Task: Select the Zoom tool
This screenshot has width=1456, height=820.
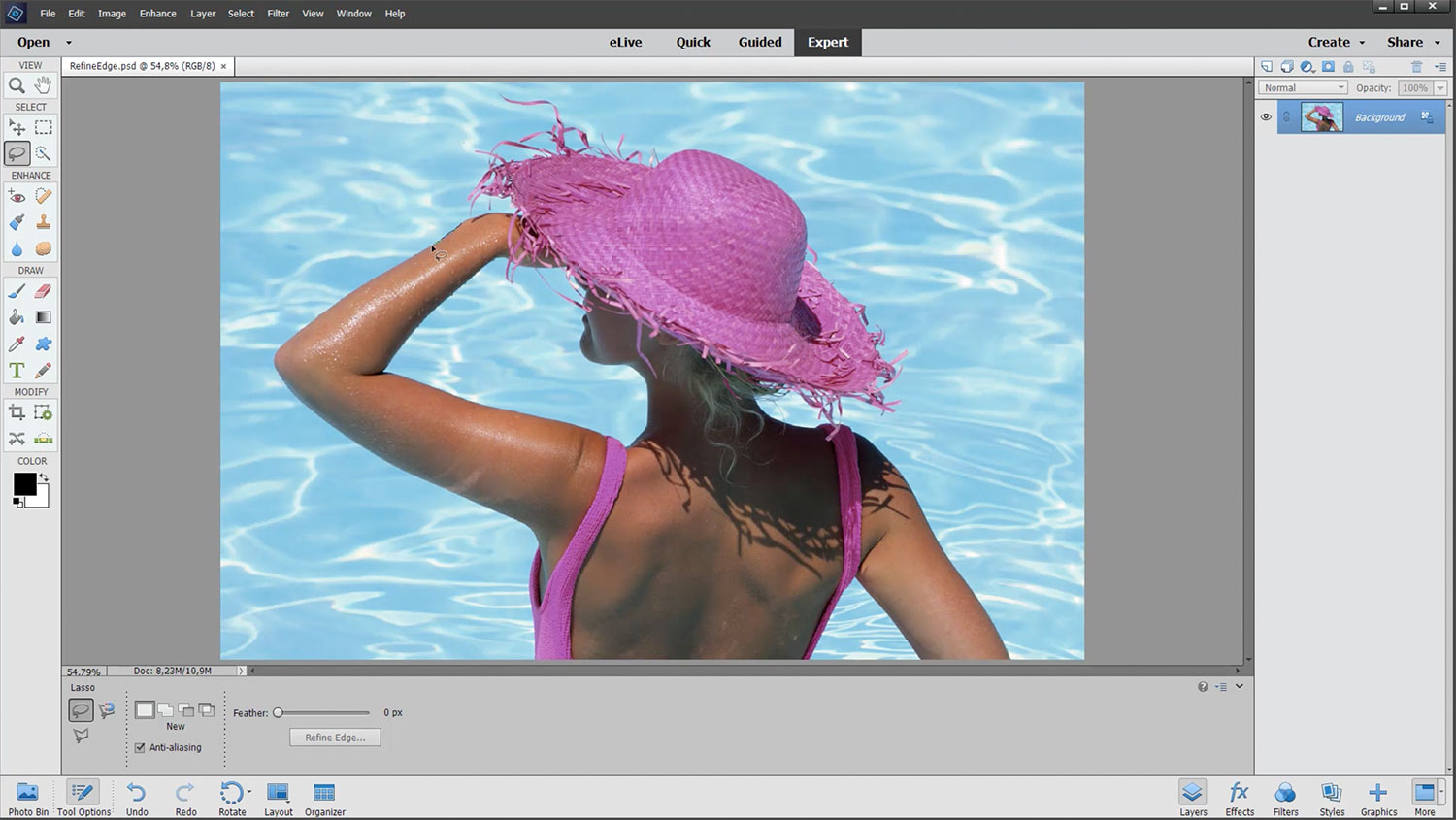Action: pyautogui.click(x=17, y=85)
